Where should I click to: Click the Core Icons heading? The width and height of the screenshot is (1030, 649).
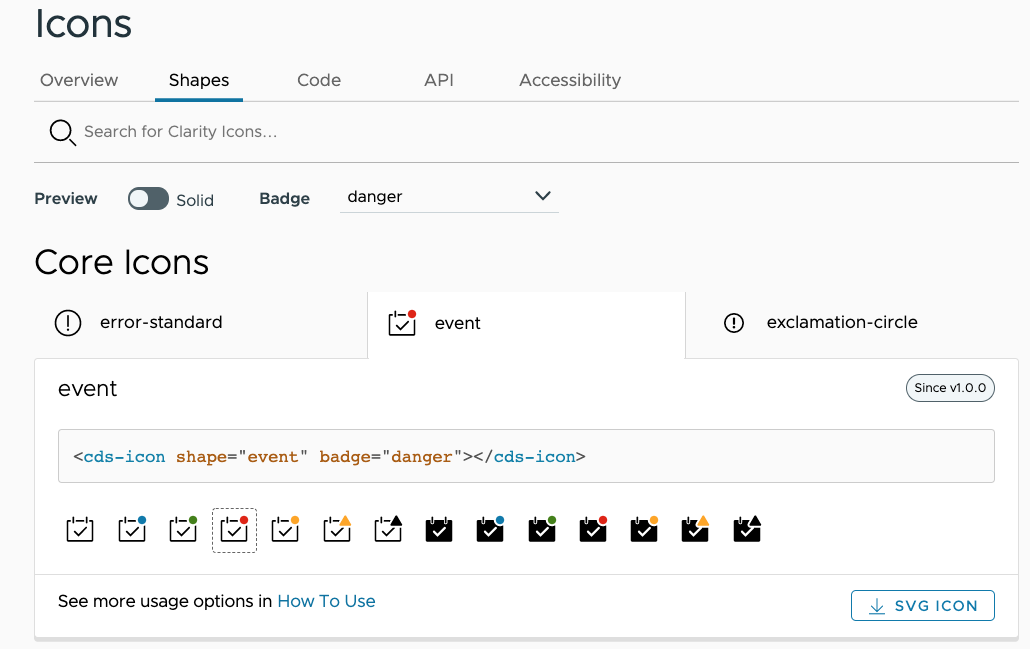pyautogui.click(x=122, y=263)
